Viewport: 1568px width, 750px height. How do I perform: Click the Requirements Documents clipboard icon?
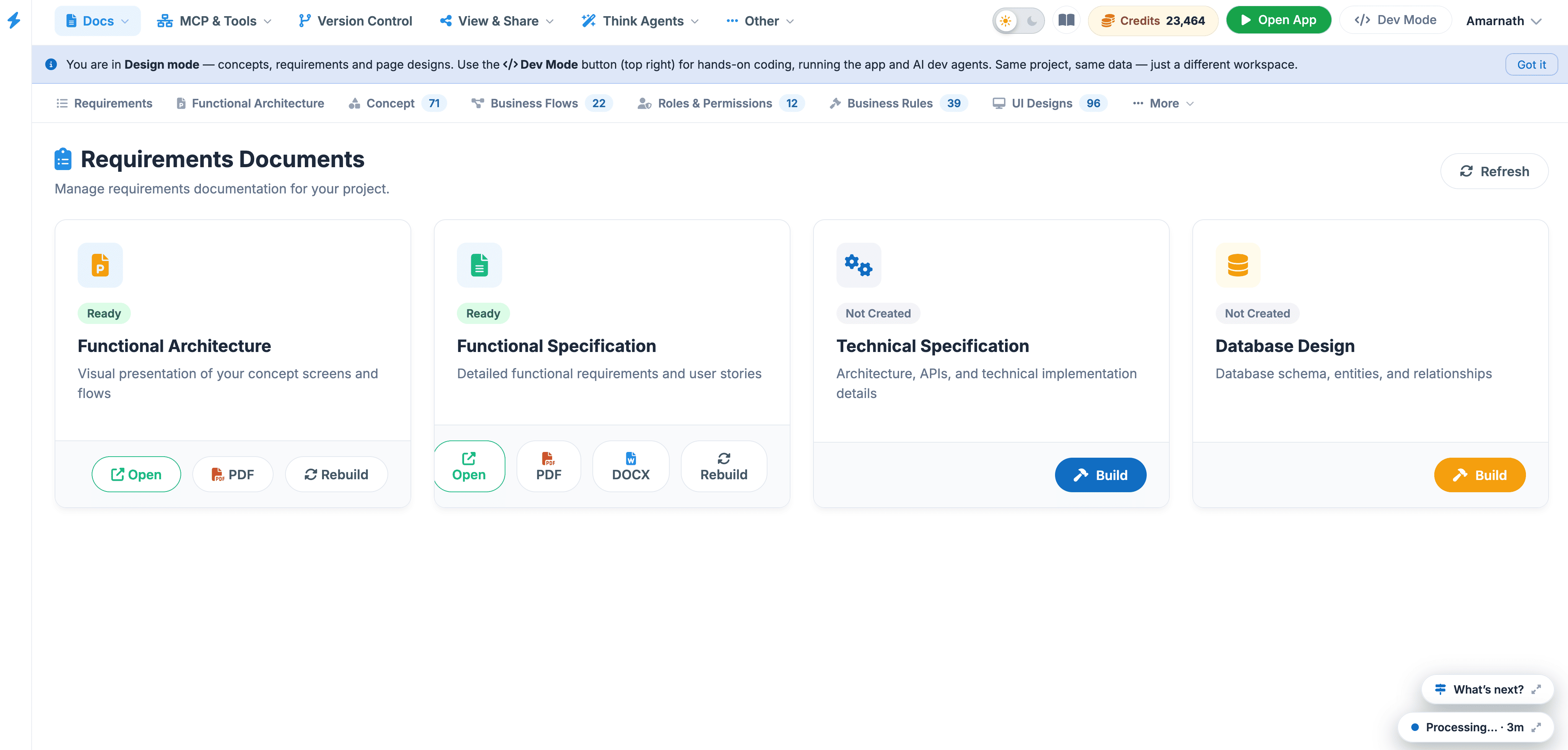[63, 160]
